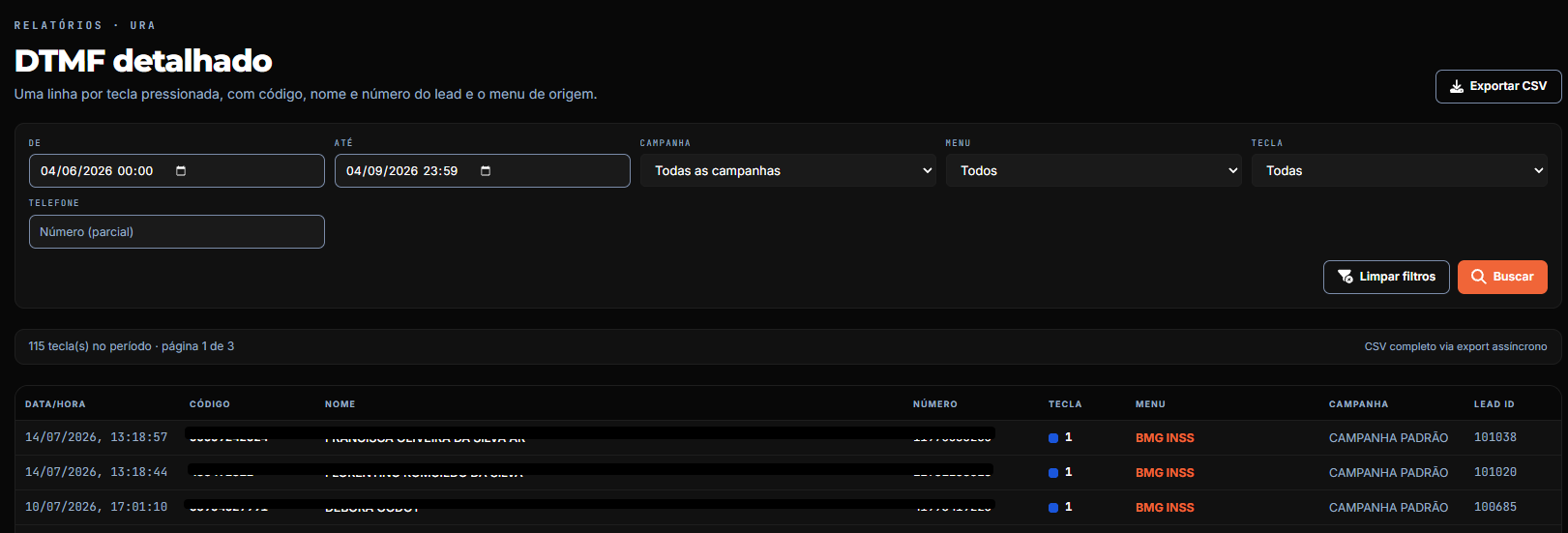1568x533 pixels.
Task: Open the calendar picker in the ATÉ field
Action: (x=486, y=171)
